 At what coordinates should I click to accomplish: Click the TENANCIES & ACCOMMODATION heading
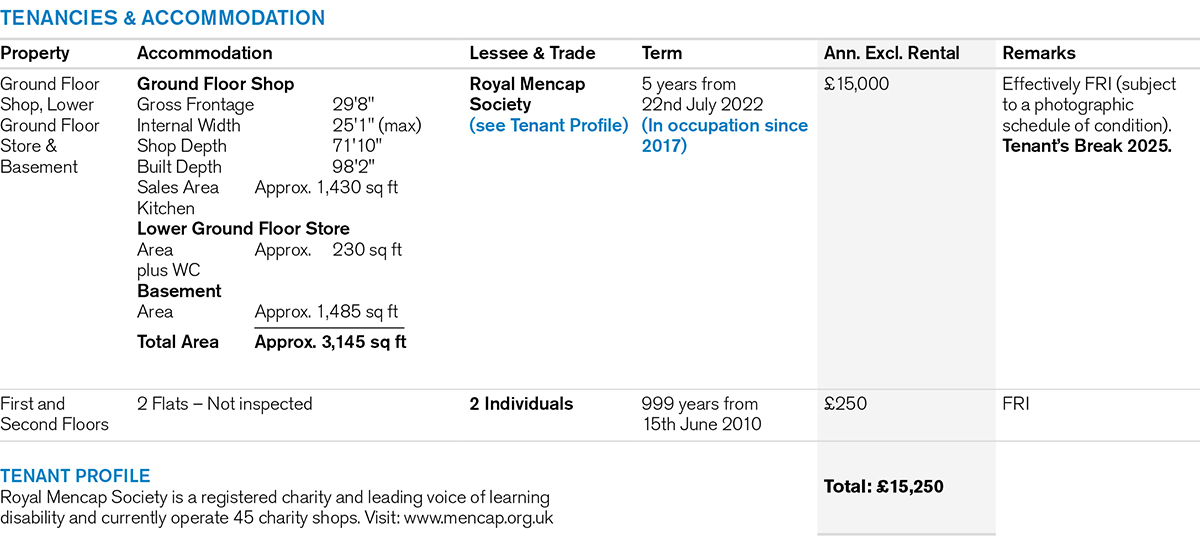point(162,18)
